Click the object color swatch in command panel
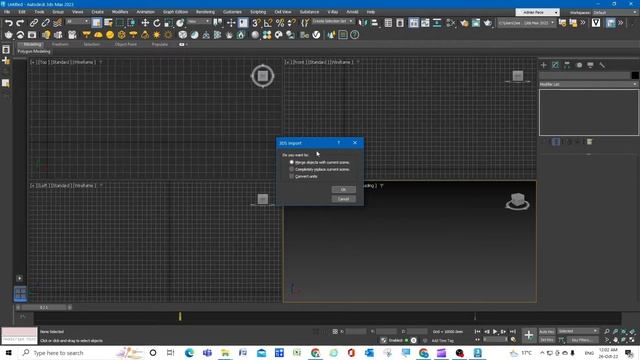This screenshot has height=360, width=640. coord(635,75)
